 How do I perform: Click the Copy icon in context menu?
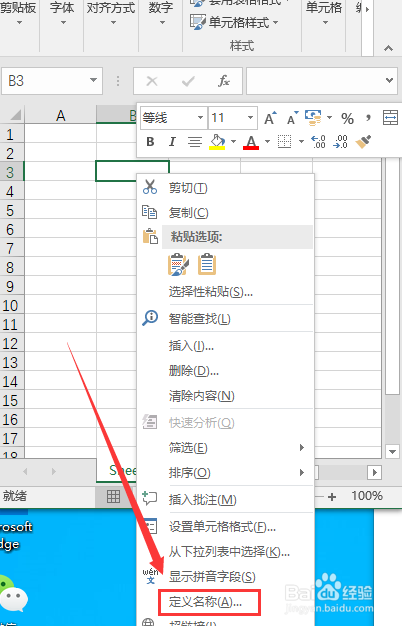coord(150,212)
